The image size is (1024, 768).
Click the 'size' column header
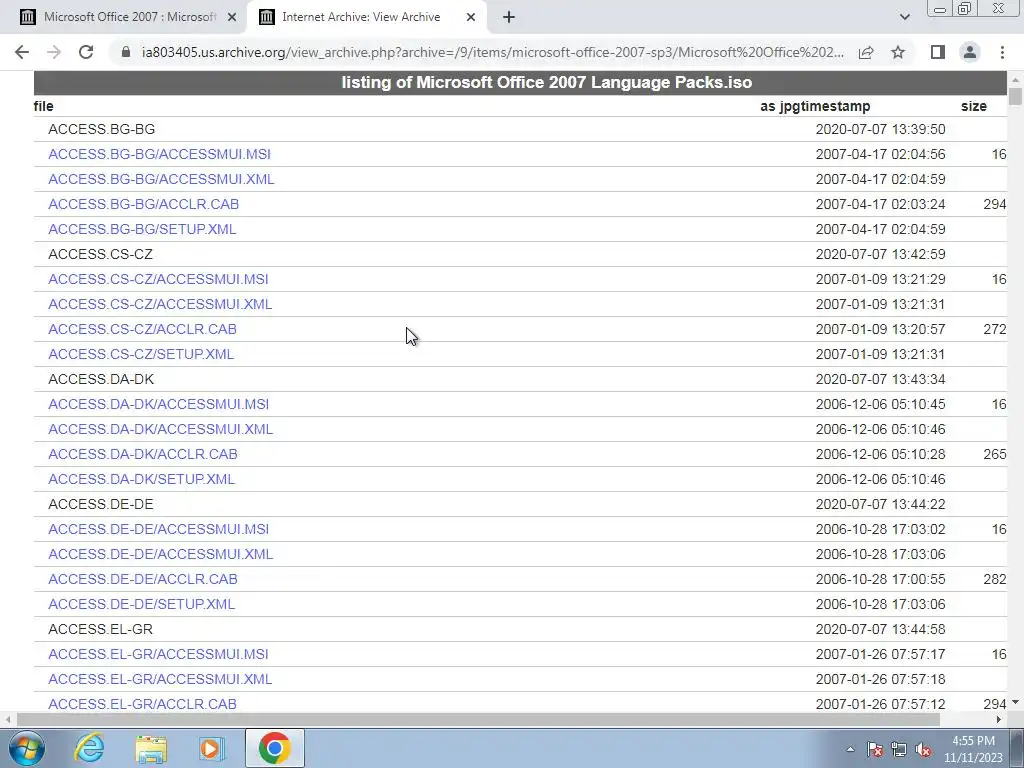pyautogui.click(x=974, y=106)
